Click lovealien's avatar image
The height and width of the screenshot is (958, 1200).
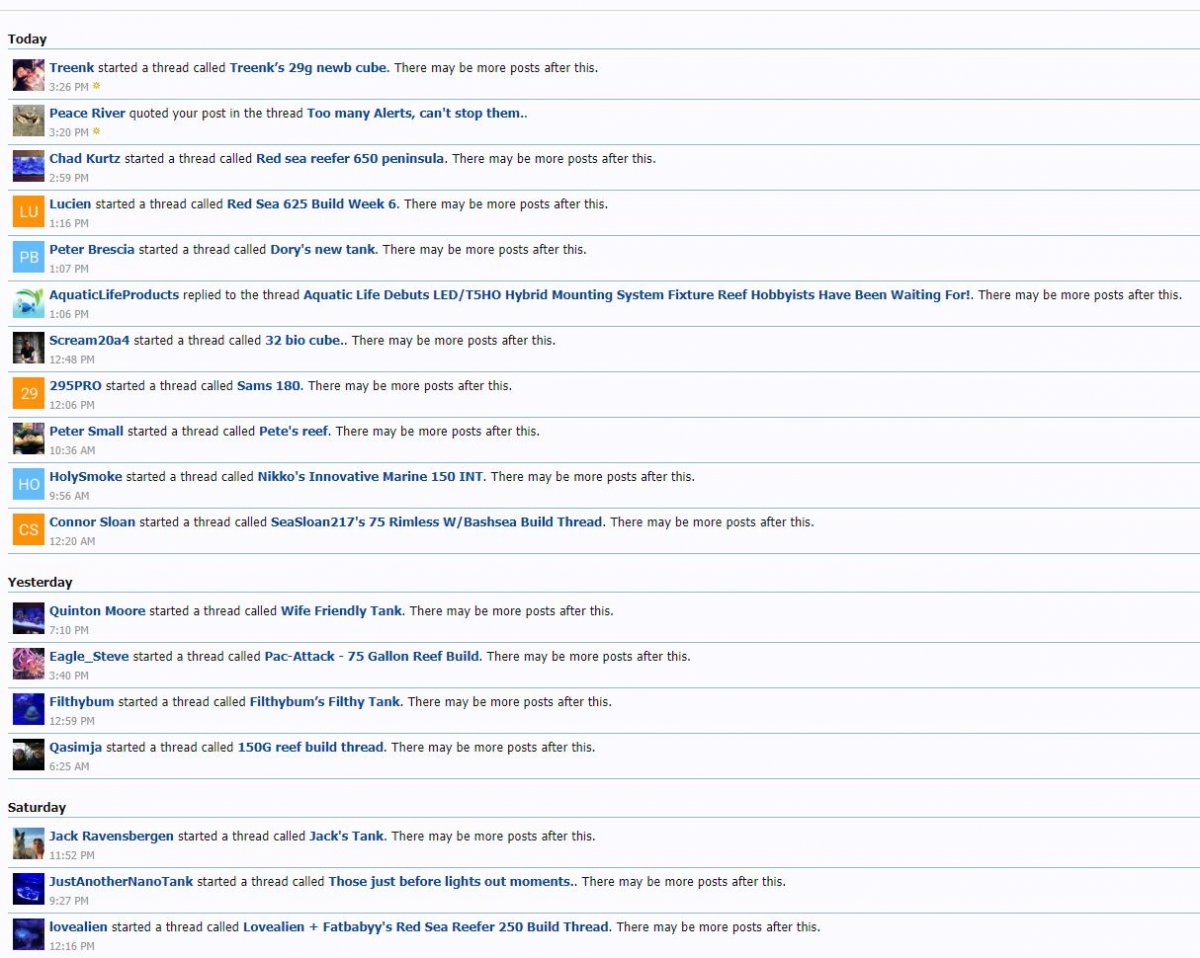pyautogui.click(x=29, y=934)
